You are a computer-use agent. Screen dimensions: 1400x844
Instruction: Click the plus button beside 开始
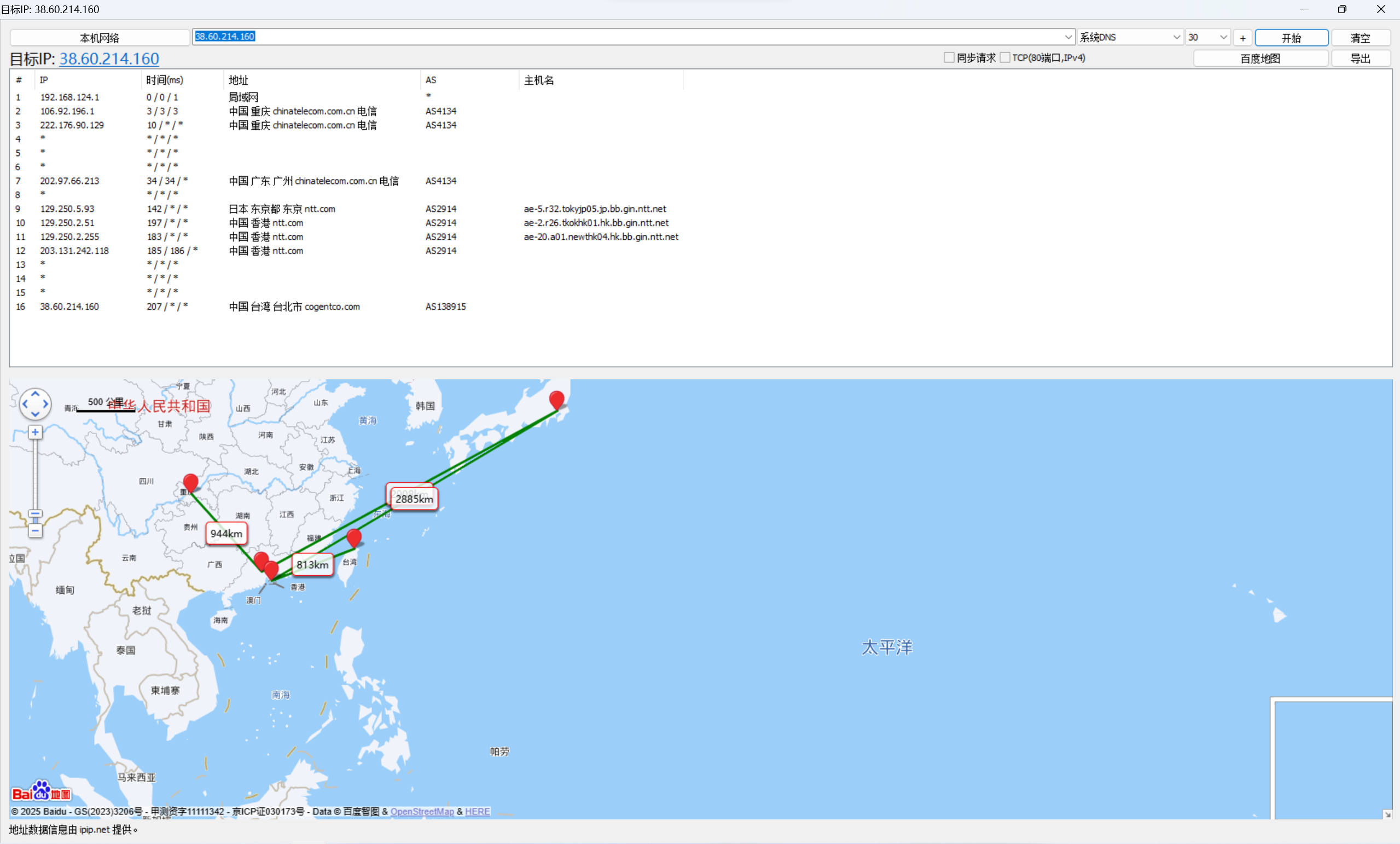[1242, 38]
